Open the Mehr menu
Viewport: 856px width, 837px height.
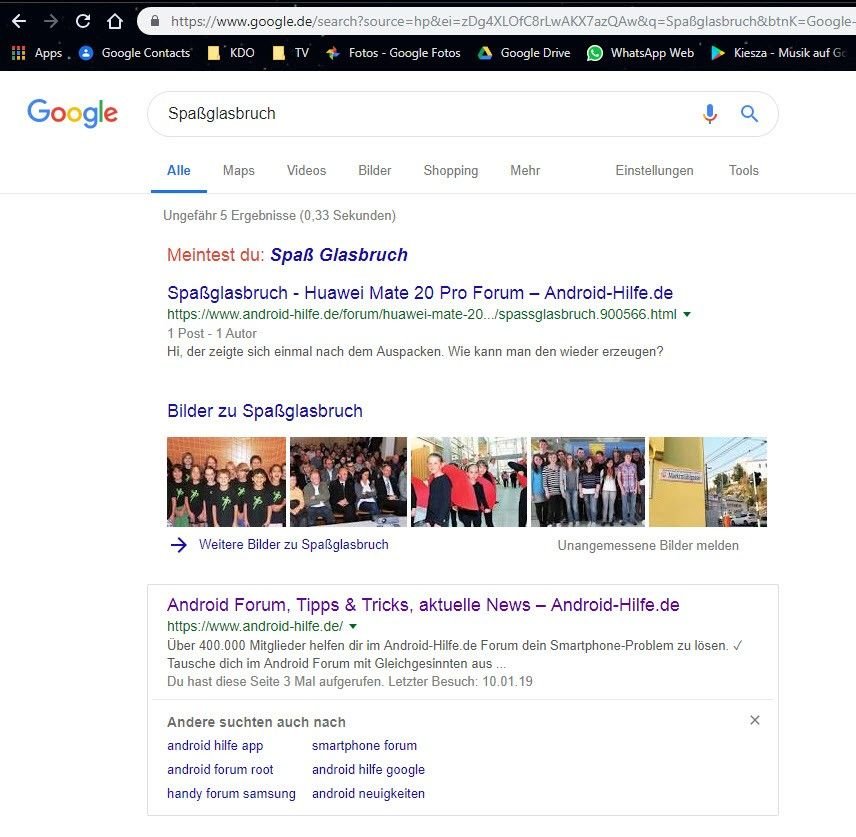525,170
